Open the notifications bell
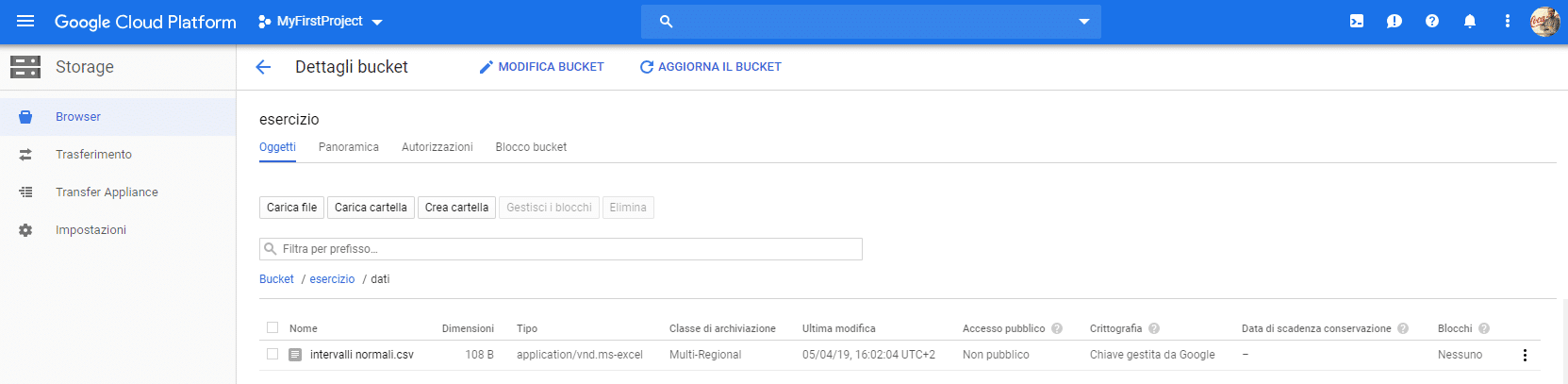Image resolution: width=1568 pixels, height=384 pixels. (1470, 21)
